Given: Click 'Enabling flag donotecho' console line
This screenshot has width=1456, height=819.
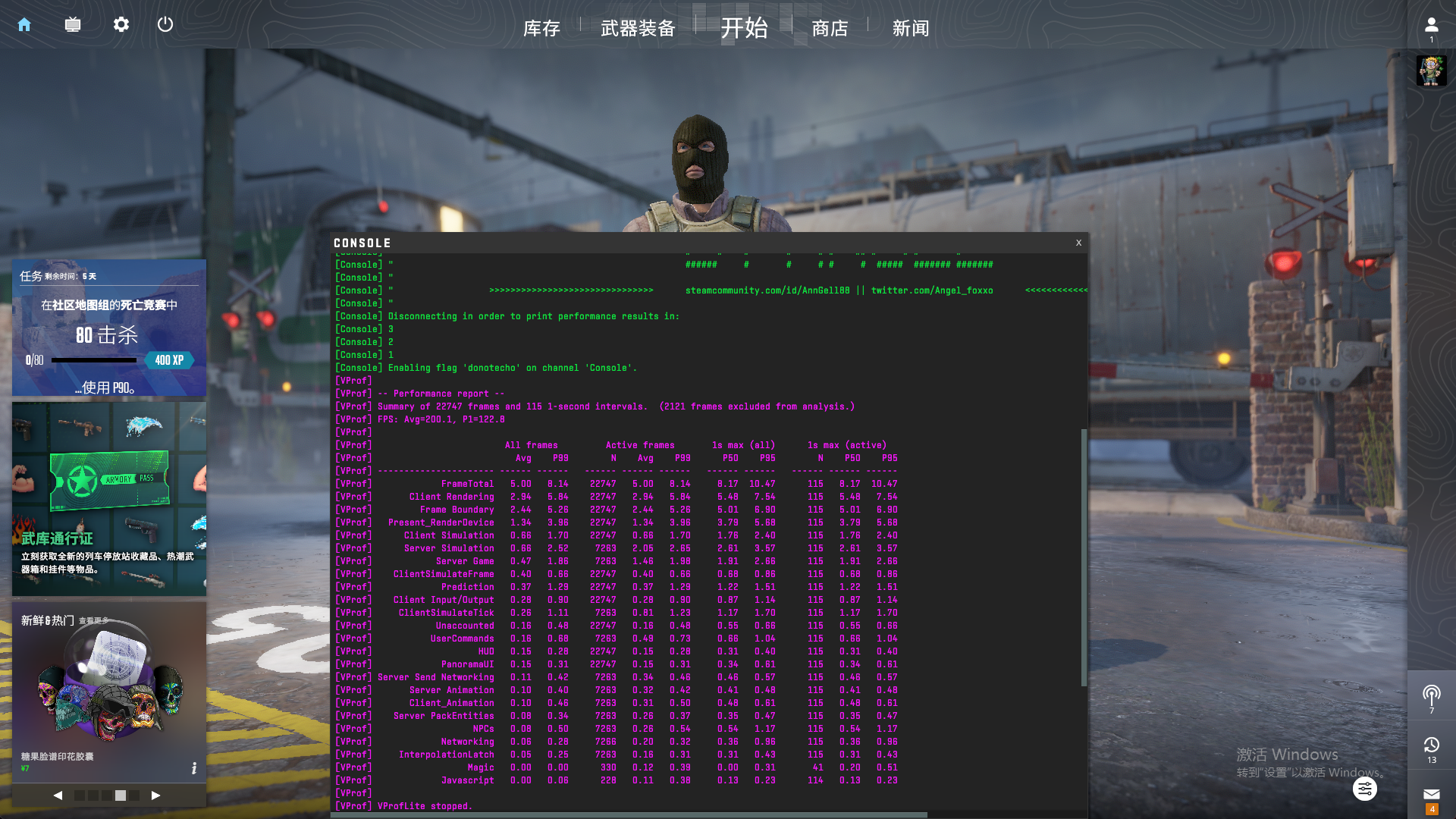Looking at the screenshot, I should point(513,368).
